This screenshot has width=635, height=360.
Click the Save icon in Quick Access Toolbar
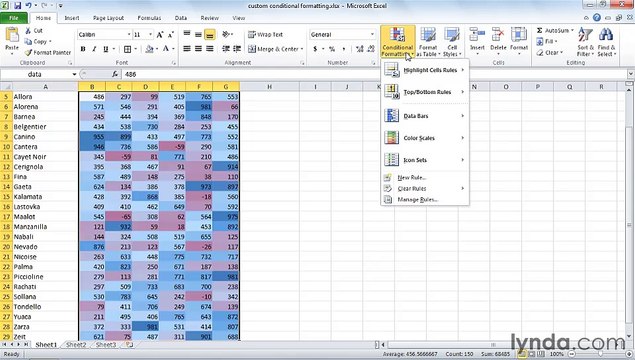tap(17, 6)
